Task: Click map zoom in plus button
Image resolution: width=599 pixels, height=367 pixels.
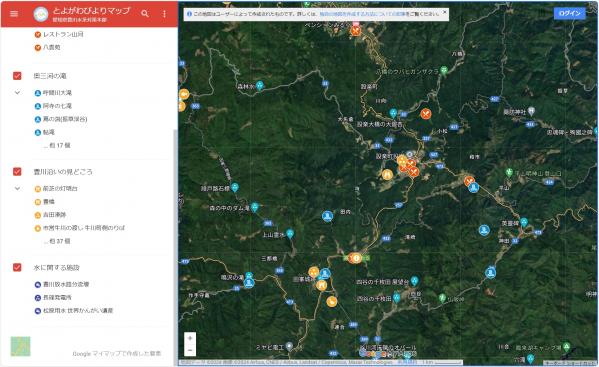Action: click(190, 338)
